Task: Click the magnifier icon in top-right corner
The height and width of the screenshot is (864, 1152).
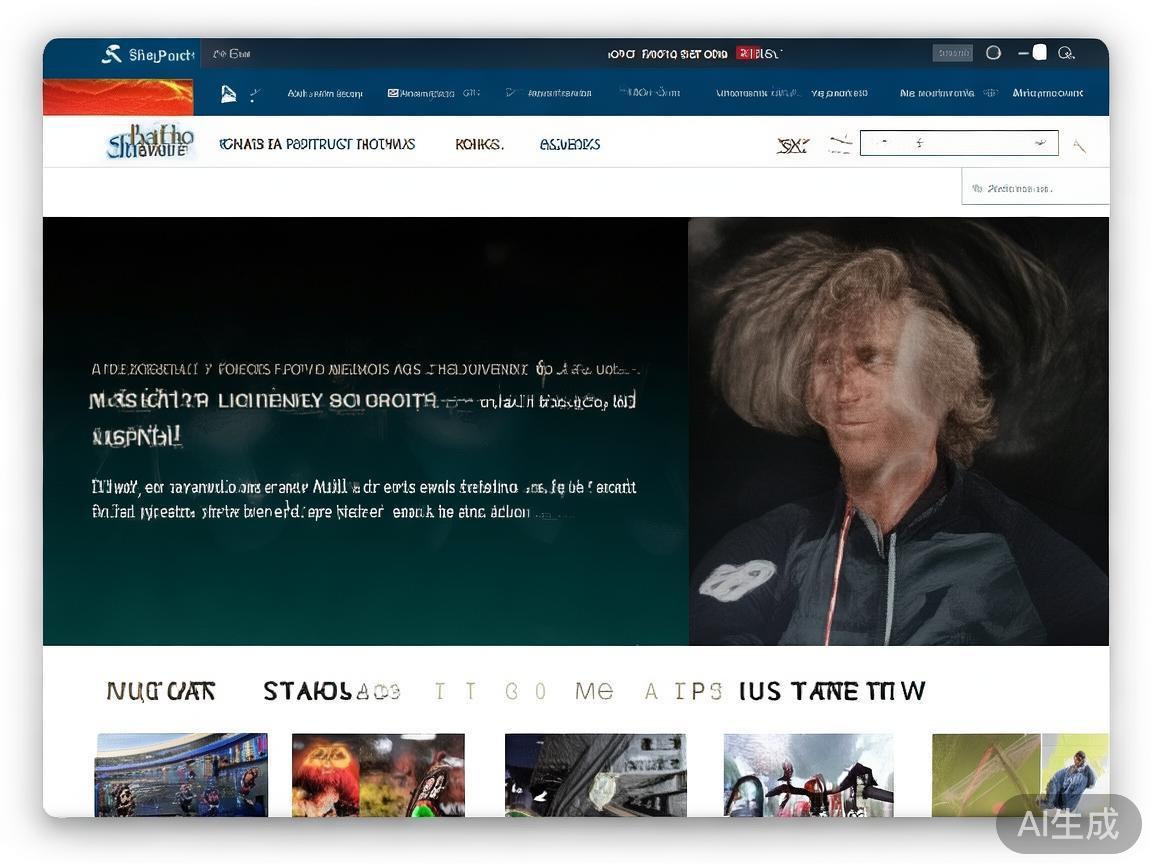Action: pyautogui.click(x=1066, y=53)
